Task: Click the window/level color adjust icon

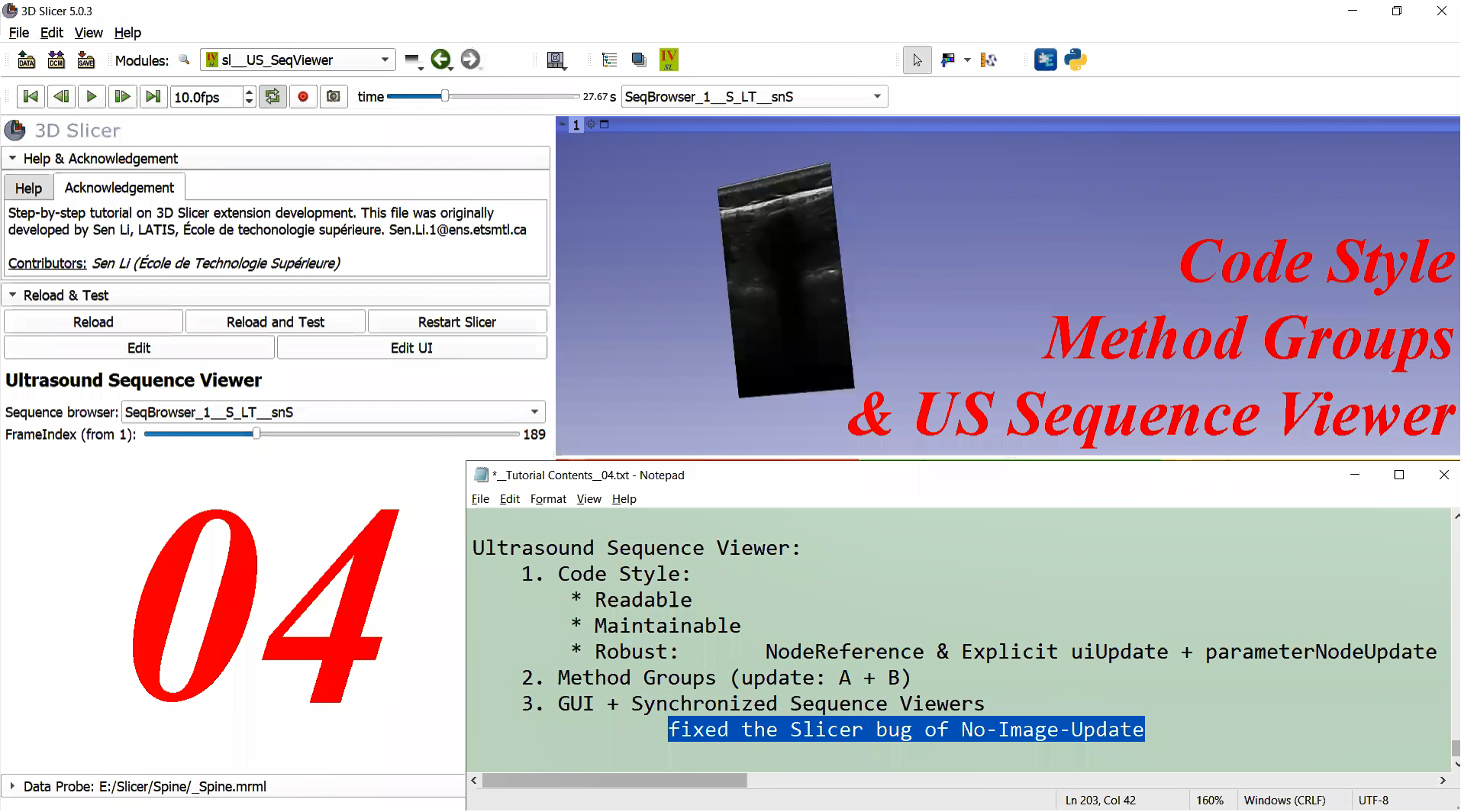Action: [948, 60]
